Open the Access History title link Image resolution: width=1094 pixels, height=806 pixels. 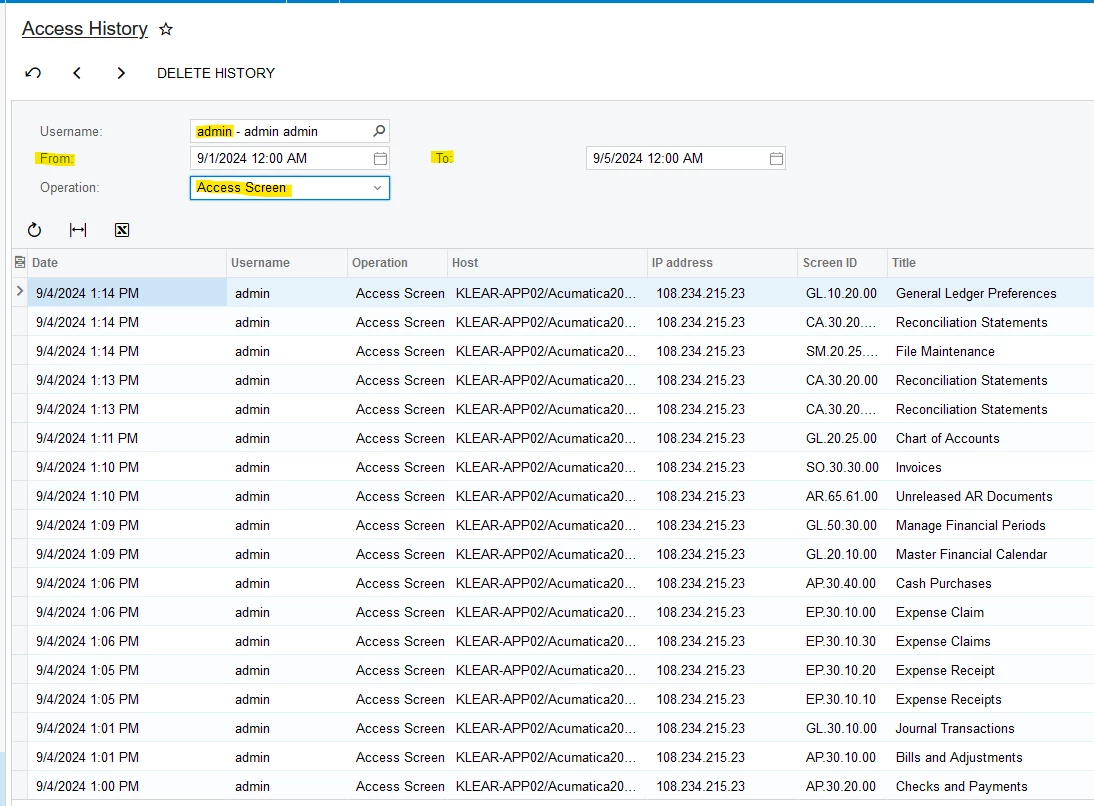(84, 29)
